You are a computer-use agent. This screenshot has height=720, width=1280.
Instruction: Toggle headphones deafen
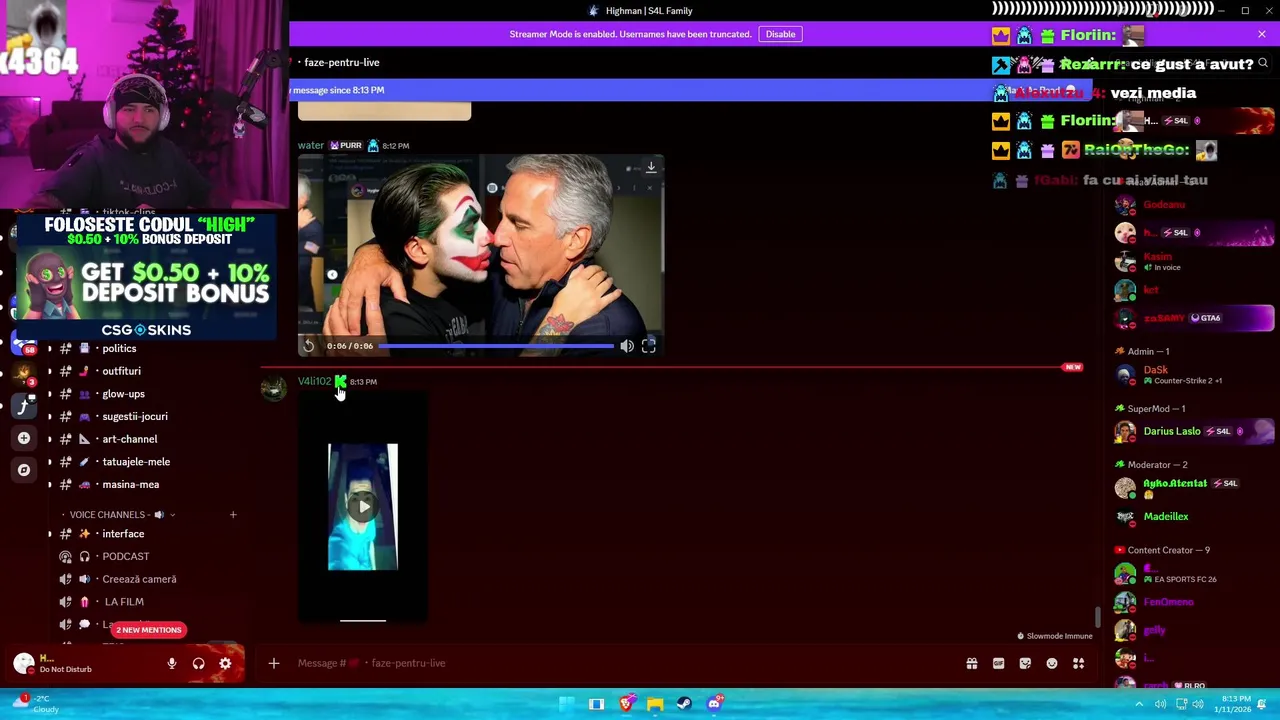point(198,663)
